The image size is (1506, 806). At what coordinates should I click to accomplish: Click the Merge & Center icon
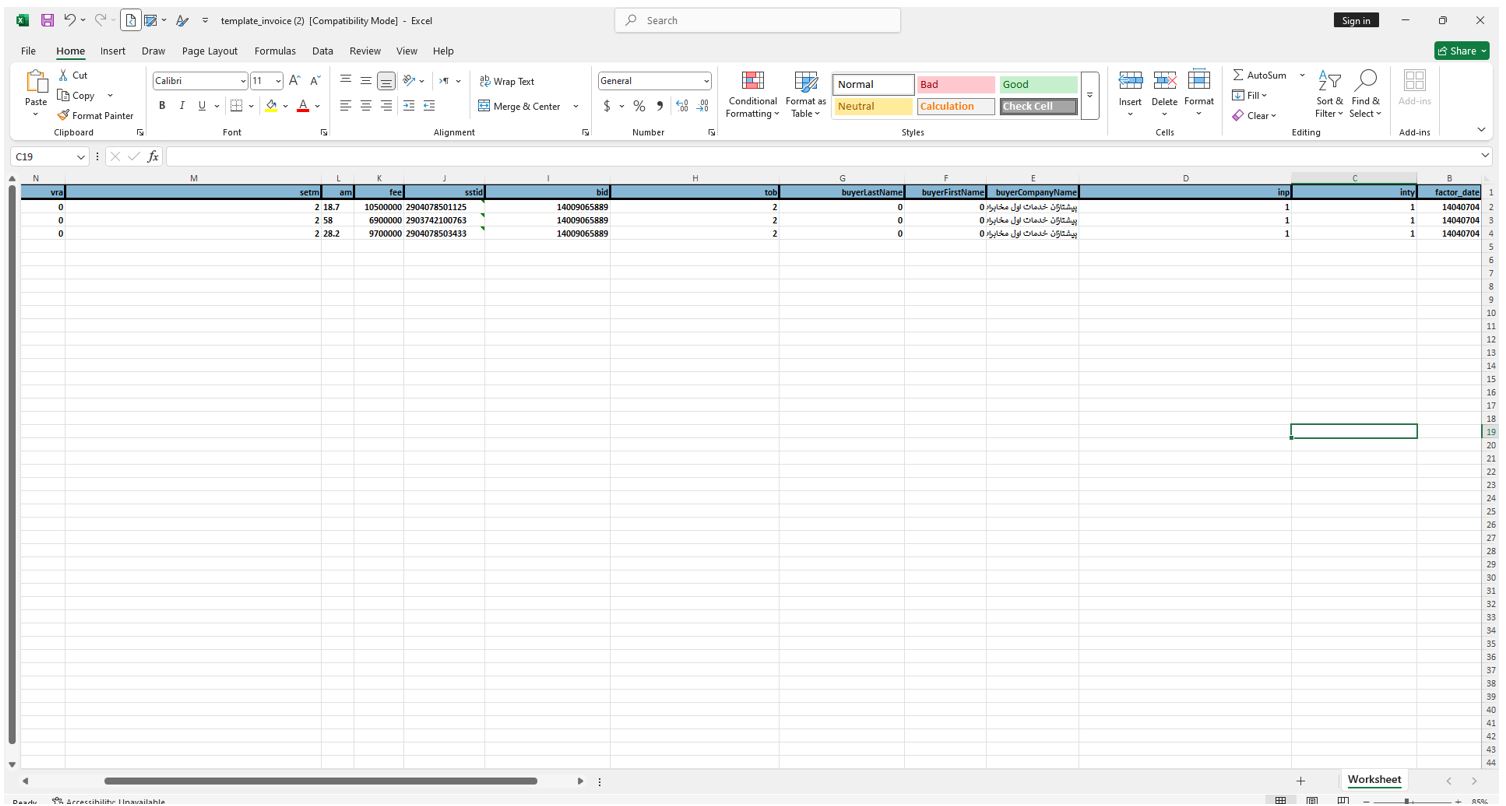click(x=484, y=106)
